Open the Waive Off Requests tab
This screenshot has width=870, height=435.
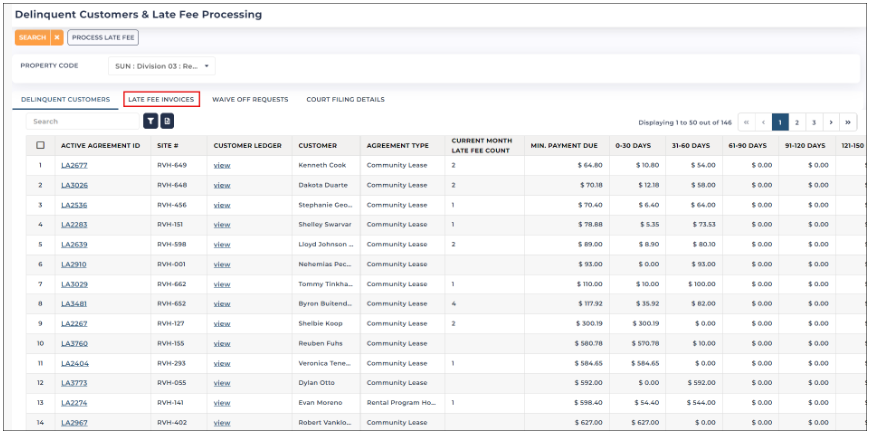250,99
